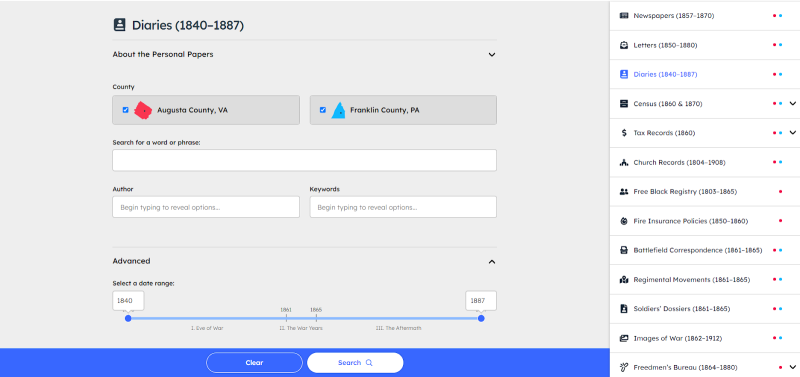800x377 pixels.
Task: Click the Tax Records dollar icon
Action: 623,133
